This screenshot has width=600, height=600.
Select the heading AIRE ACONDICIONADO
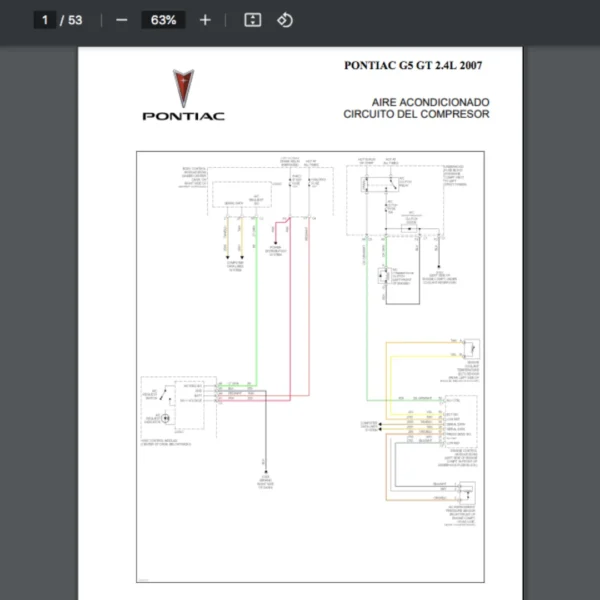[x=430, y=102]
